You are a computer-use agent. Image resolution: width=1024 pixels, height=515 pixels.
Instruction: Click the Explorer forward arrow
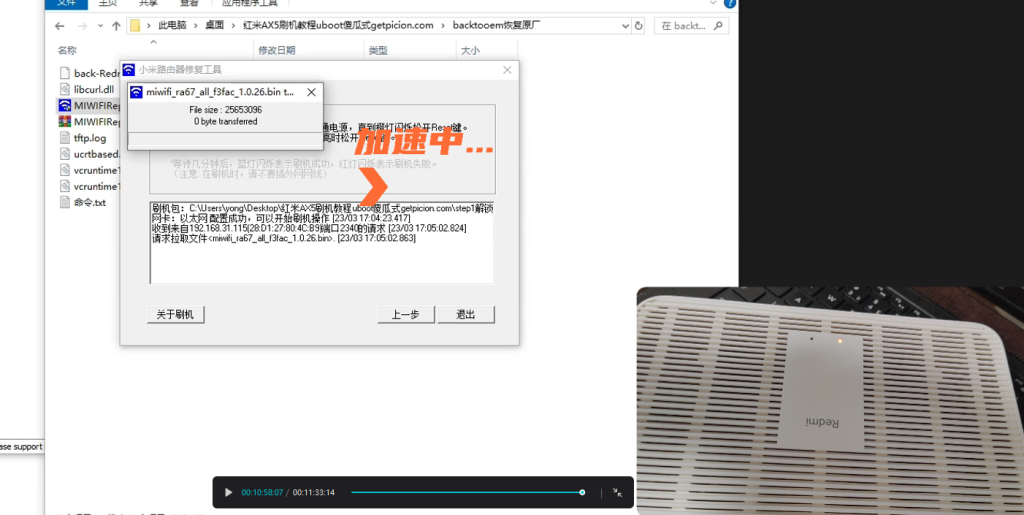tap(82, 26)
